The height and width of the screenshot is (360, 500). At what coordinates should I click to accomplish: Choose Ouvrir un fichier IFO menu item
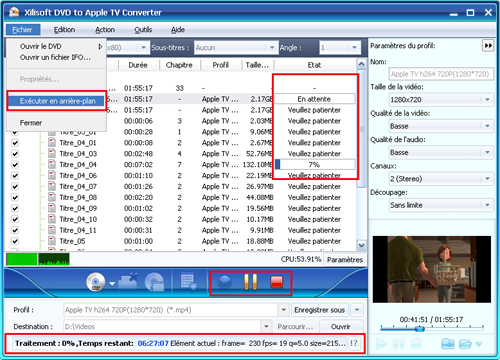coord(55,57)
